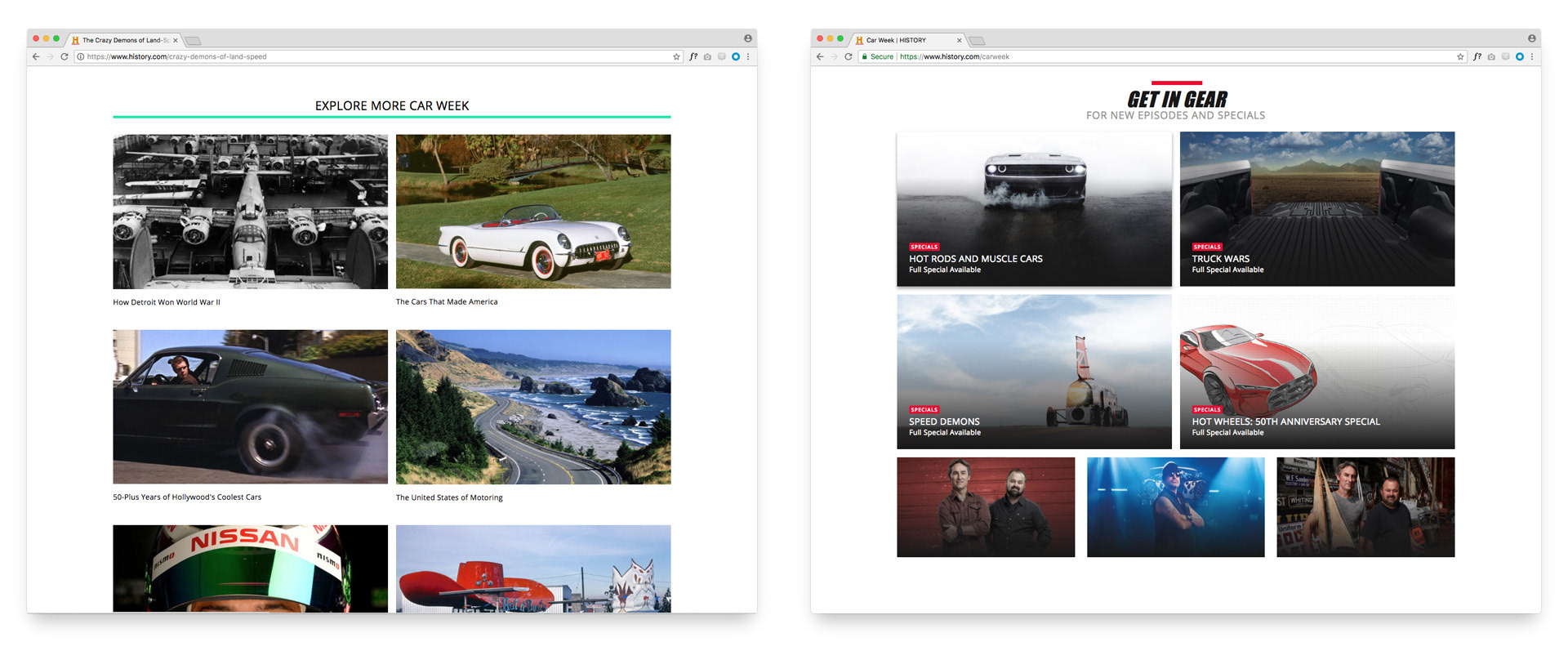Viewport: 1568px width, 651px height.
Task: Open the Nissan helmet photo
Action: coord(250,569)
